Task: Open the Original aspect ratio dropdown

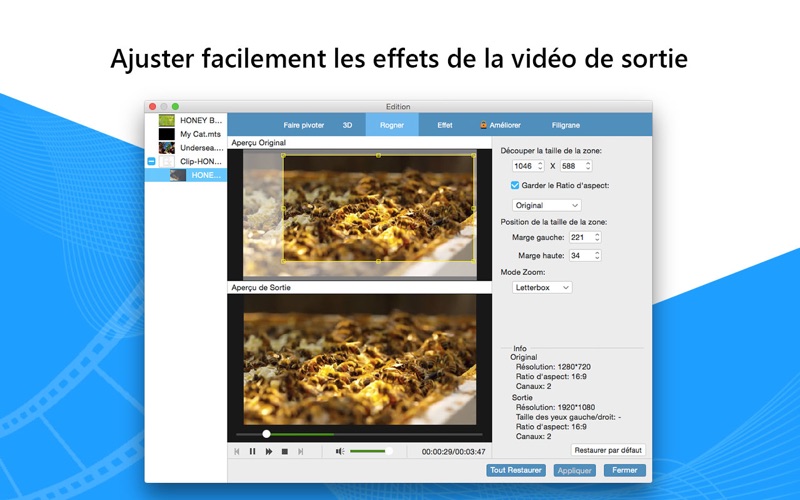Action: 546,205
